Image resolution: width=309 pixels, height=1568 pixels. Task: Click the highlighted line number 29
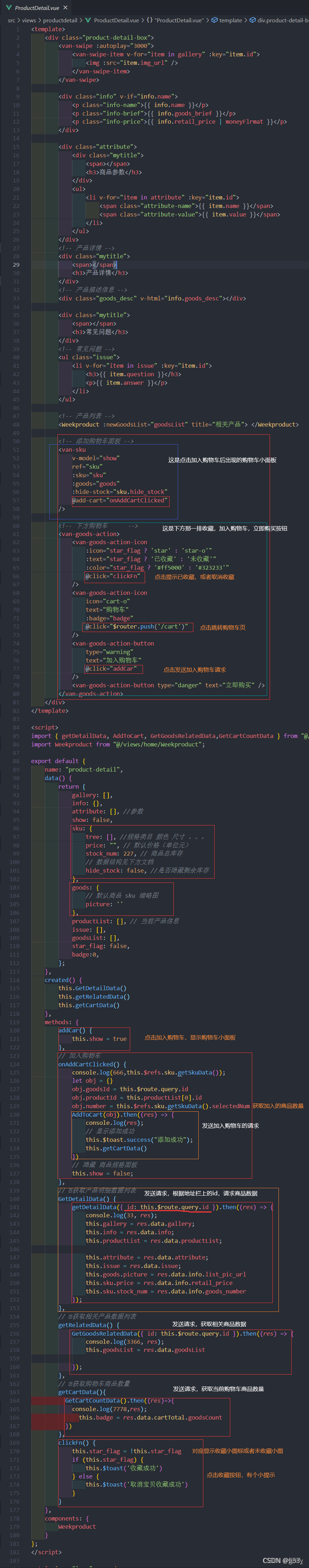click(16, 265)
